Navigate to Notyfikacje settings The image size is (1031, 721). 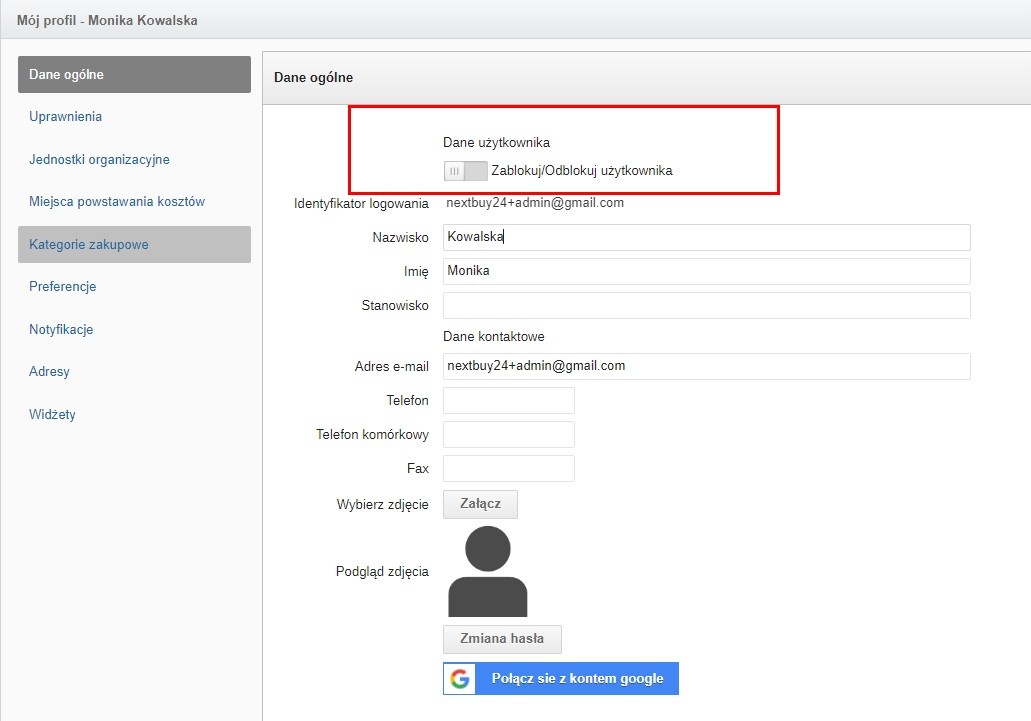61,329
